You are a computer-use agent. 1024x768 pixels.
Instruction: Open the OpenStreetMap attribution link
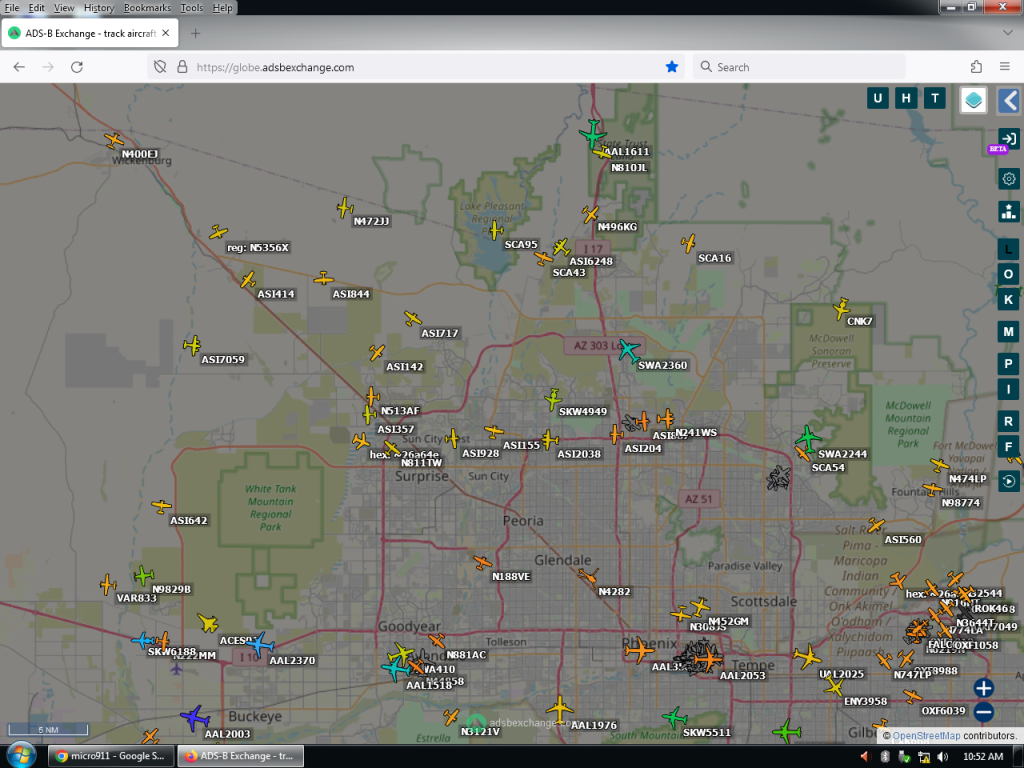[925, 735]
